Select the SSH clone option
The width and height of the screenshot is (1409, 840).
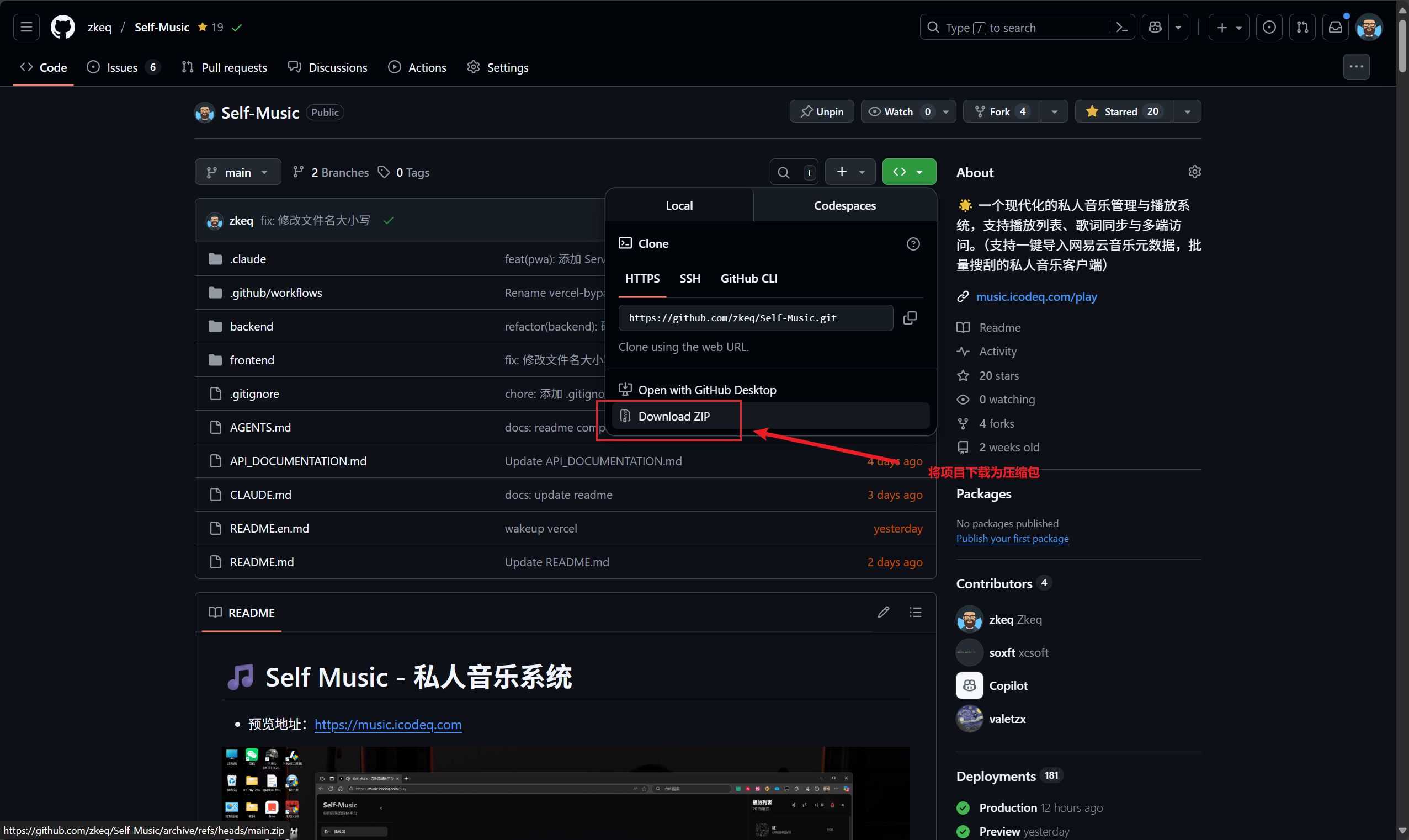point(690,279)
